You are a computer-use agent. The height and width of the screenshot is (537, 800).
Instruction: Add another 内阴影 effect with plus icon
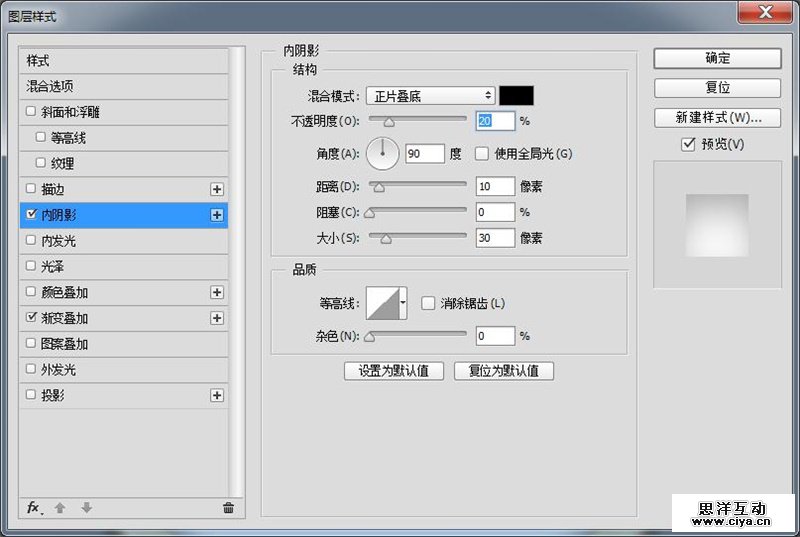pyautogui.click(x=217, y=215)
